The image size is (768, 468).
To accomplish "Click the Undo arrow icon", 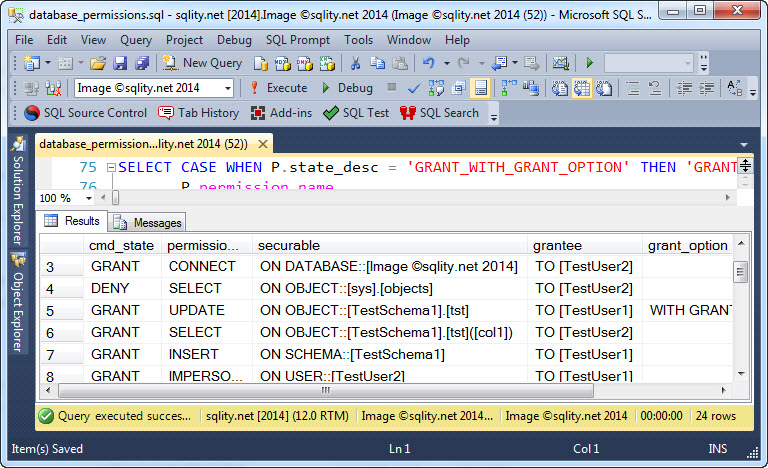I will pos(429,63).
